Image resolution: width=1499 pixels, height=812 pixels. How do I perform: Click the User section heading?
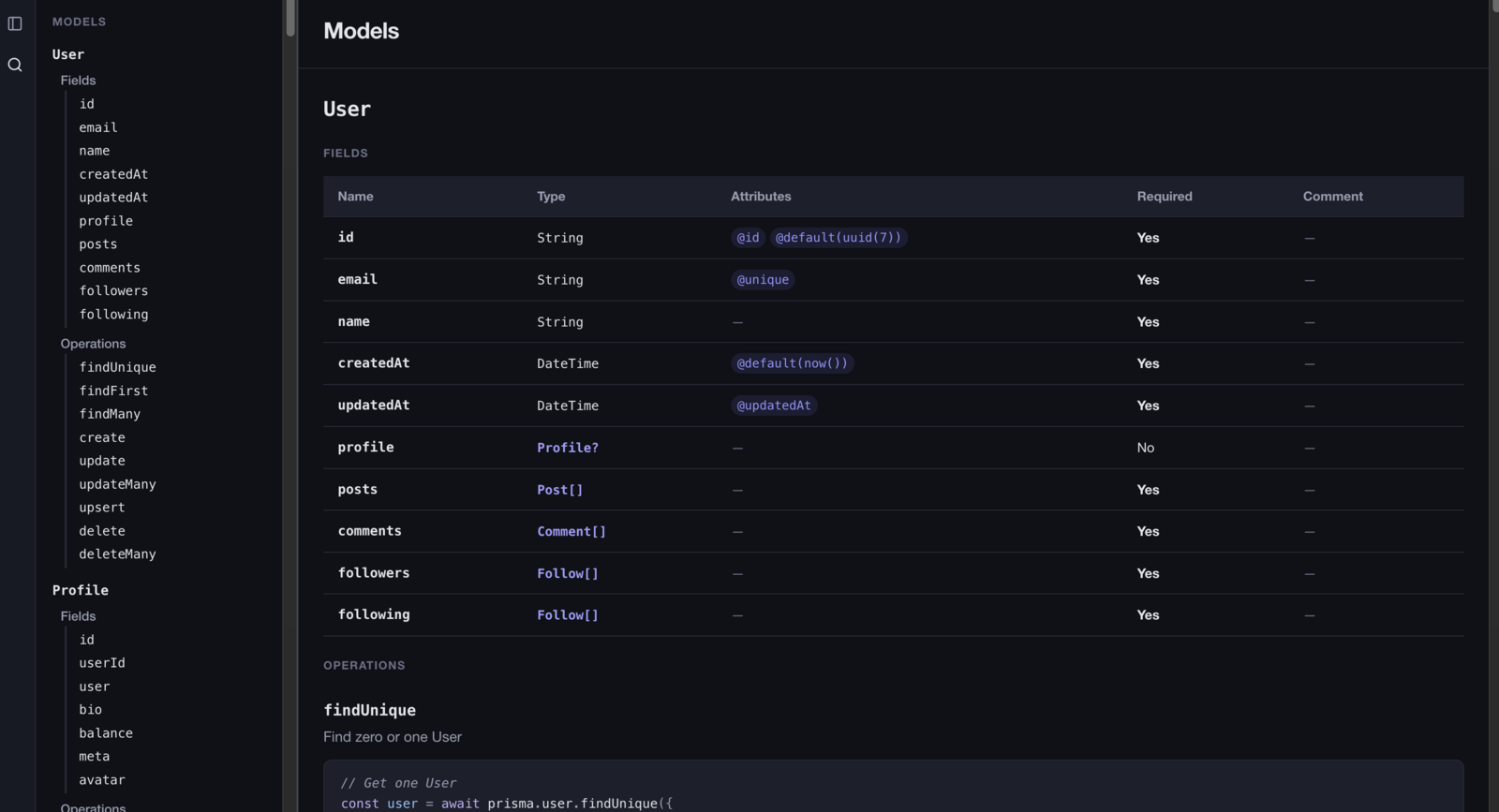348,109
